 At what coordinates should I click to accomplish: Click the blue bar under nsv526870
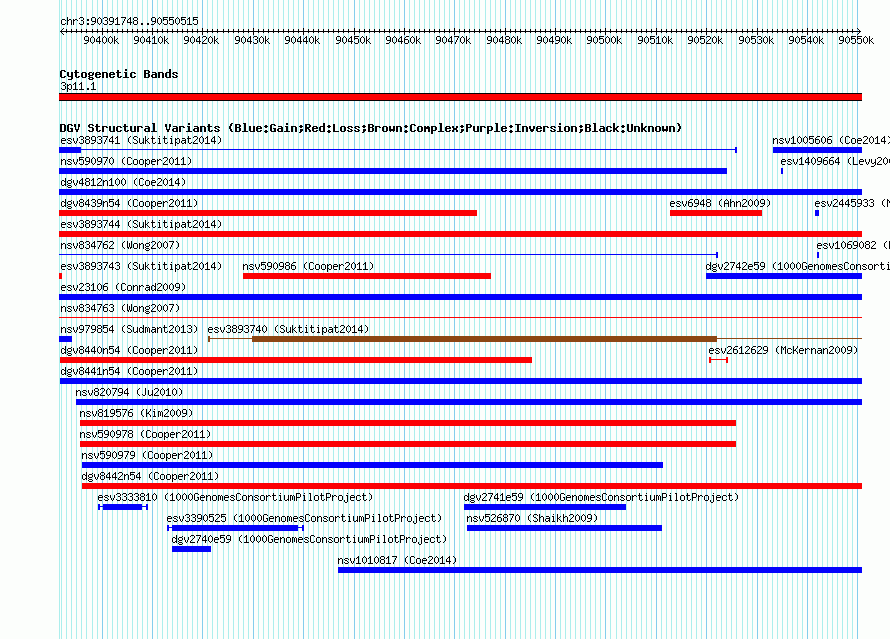coord(564,528)
